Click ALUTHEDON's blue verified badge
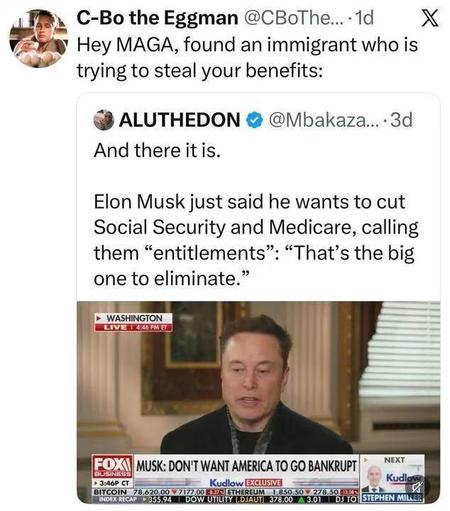This screenshot has width=450, height=511. point(255,120)
